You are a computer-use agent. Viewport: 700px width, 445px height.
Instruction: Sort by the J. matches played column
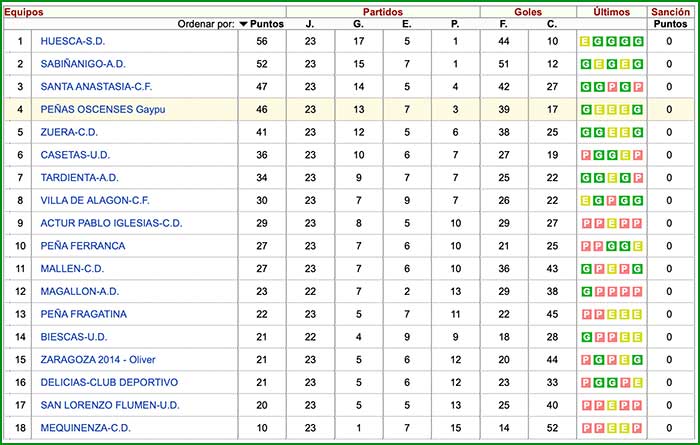(x=310, y=23)
